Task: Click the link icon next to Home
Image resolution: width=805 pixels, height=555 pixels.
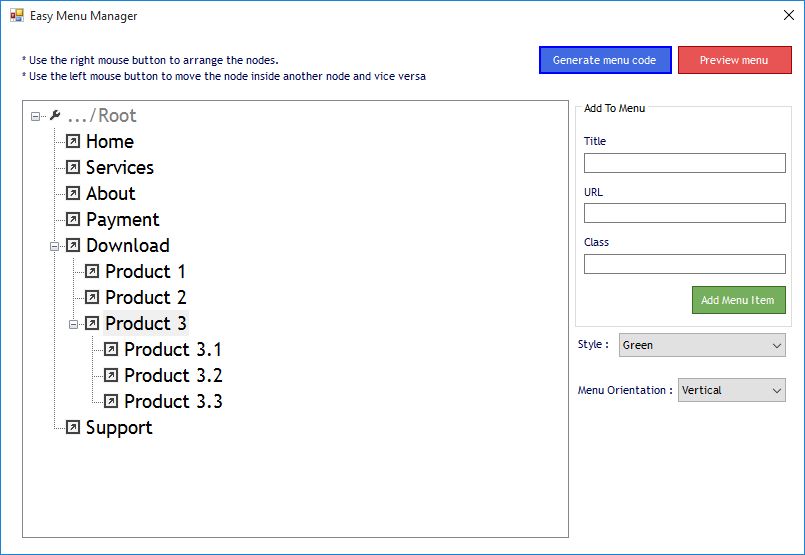Action: click(73, 142)
